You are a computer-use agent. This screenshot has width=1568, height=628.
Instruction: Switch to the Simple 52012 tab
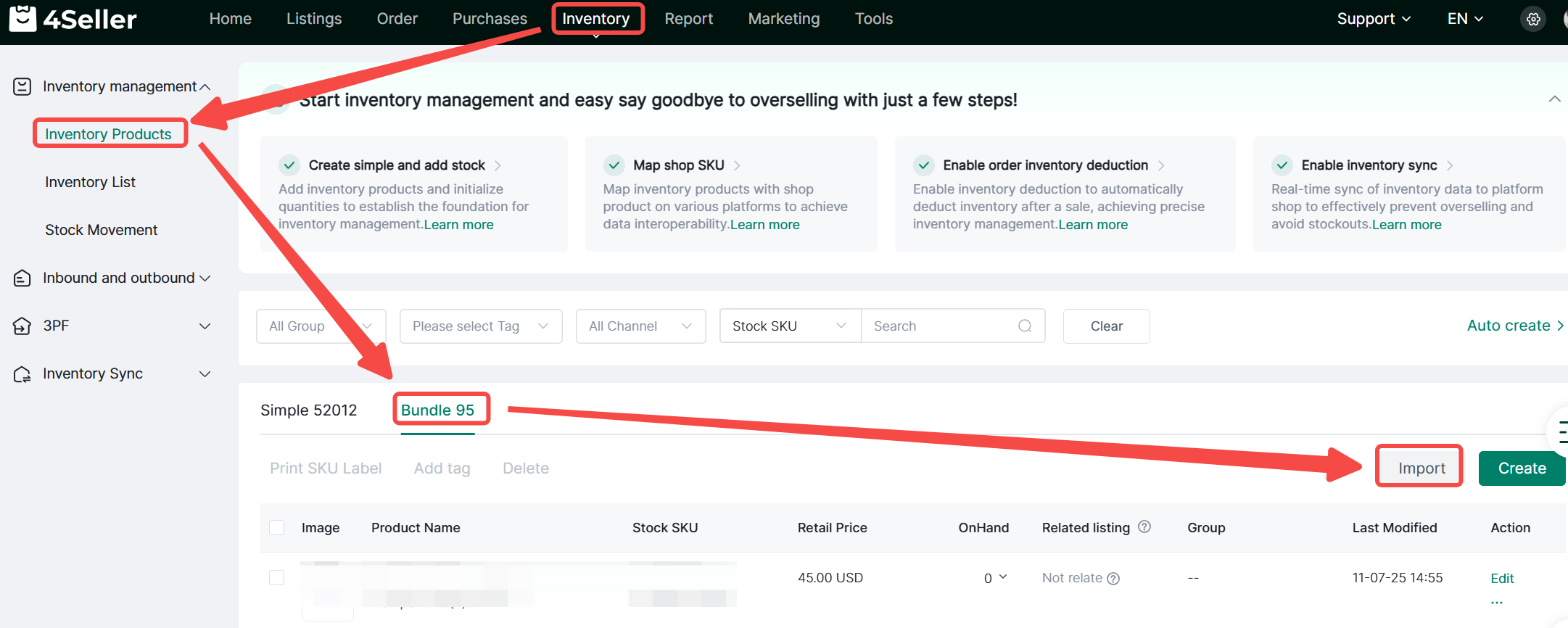(x=308, y=410)
